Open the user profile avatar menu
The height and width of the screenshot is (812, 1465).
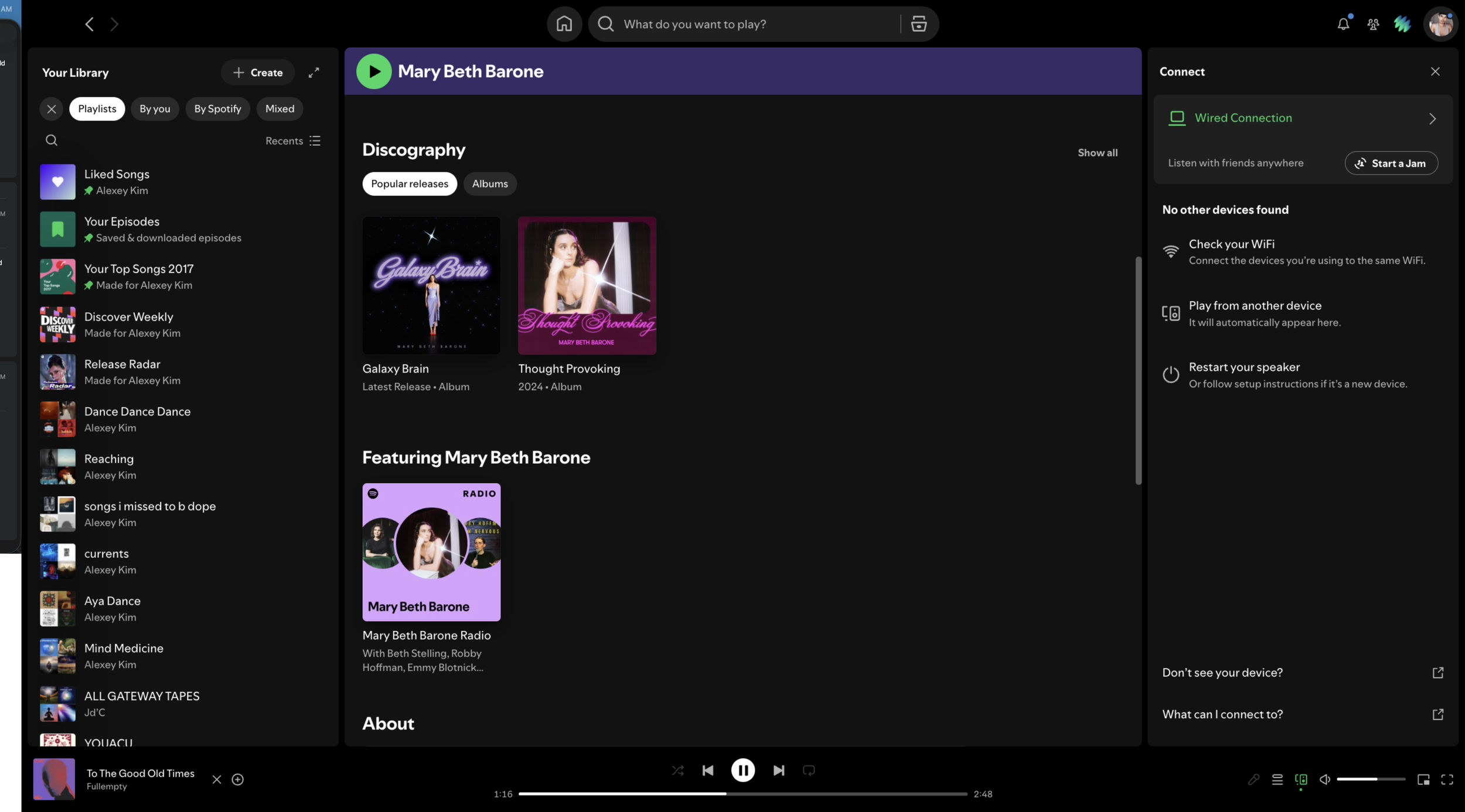1441,24
